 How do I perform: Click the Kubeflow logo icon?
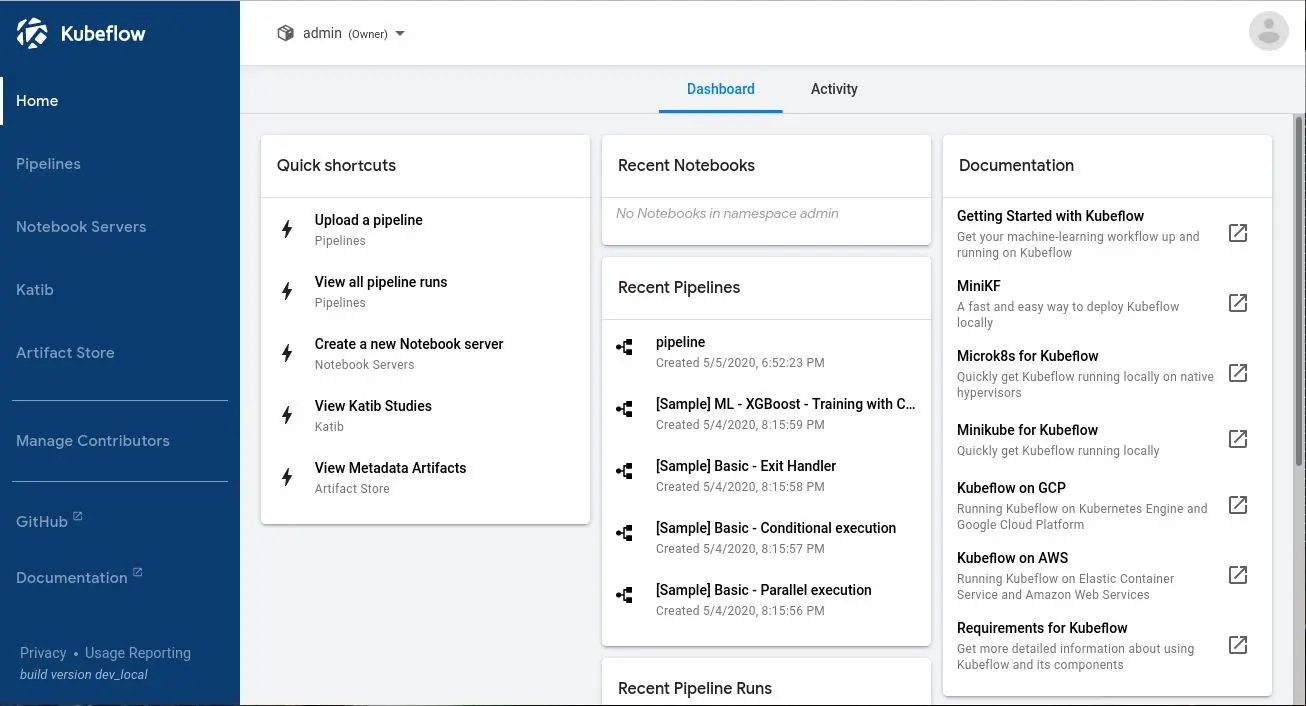pyautogui.click(x=32, y=33)
